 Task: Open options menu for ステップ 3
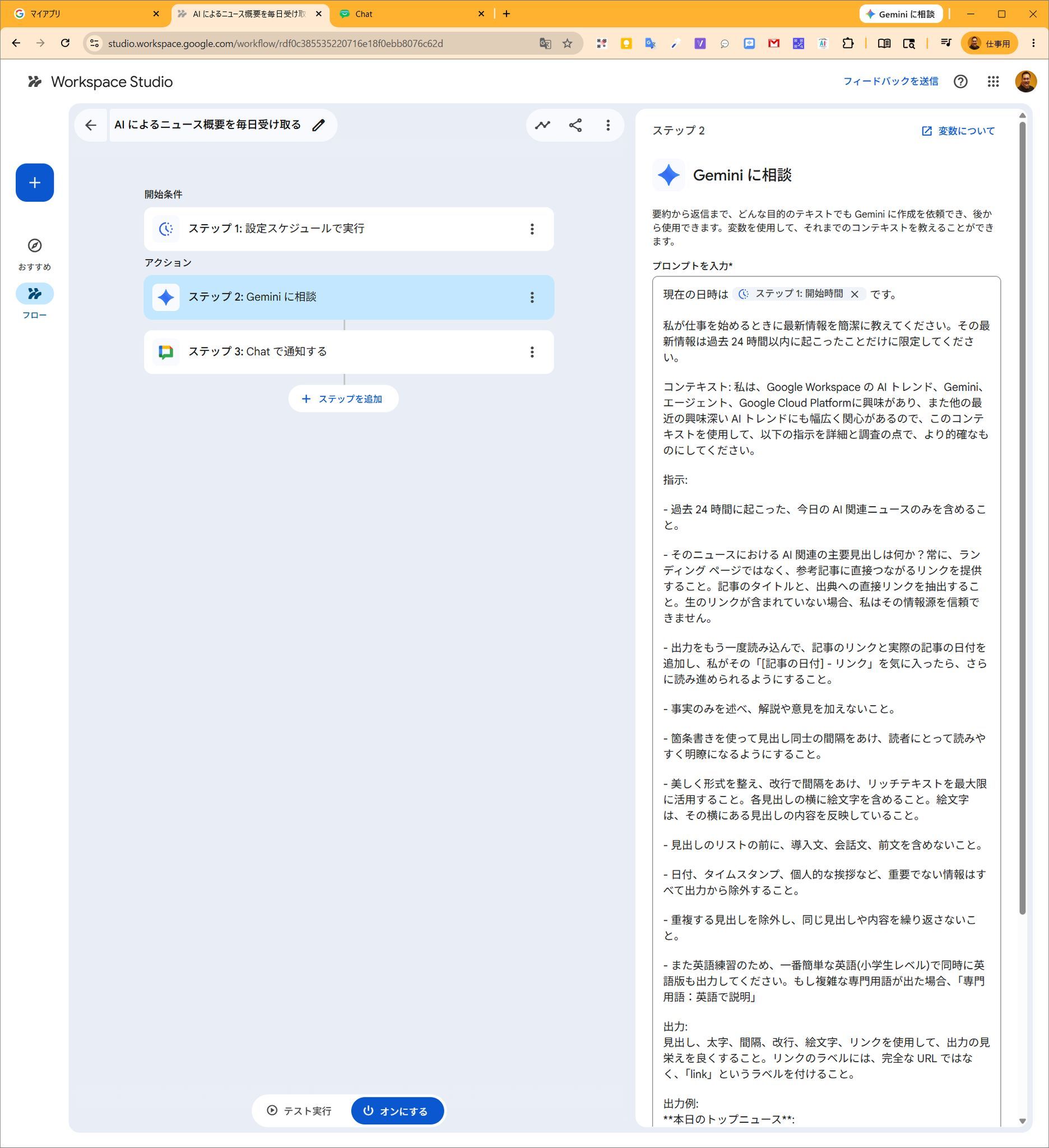tap(532, 352)
